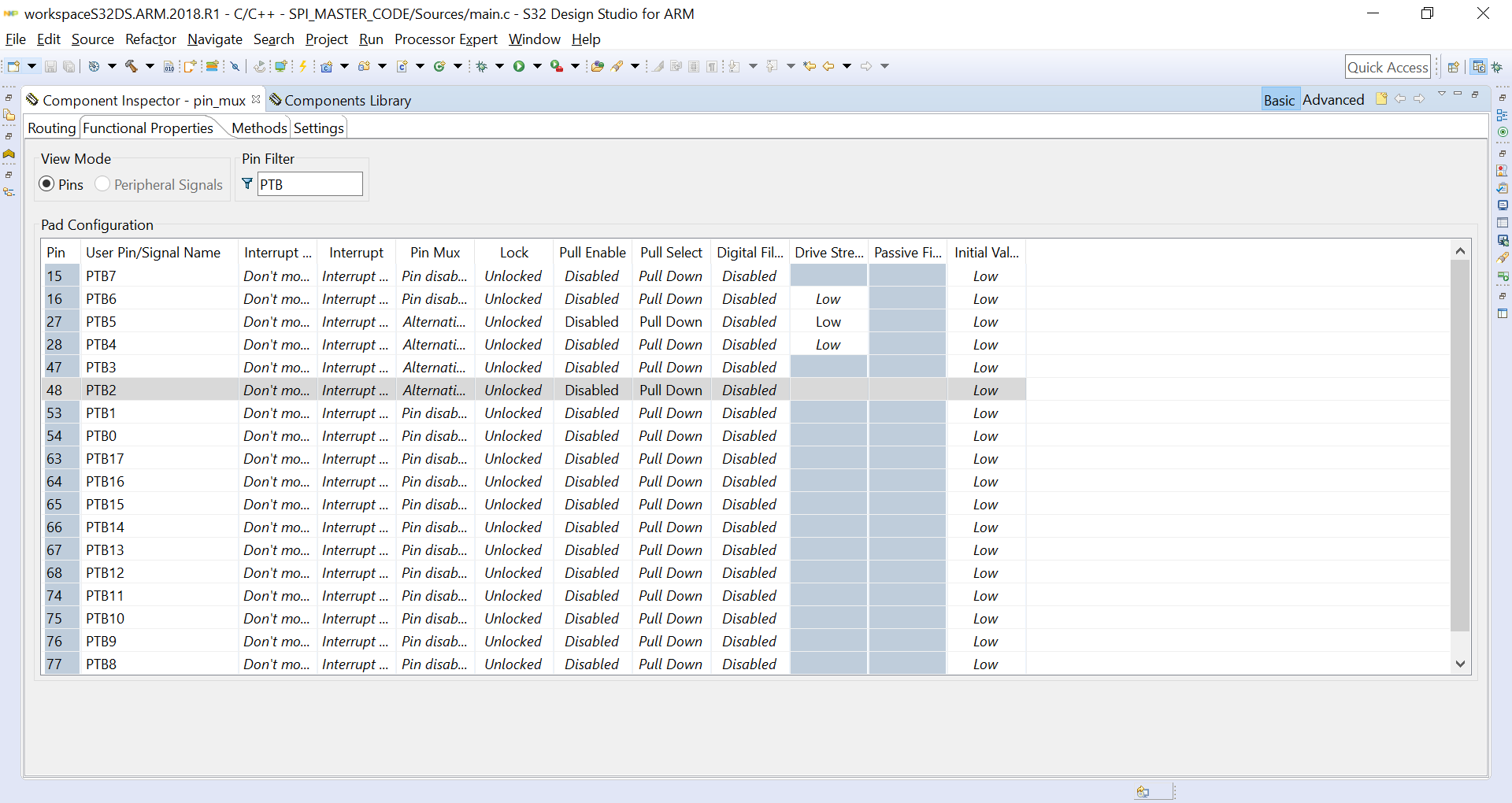The width and height of the screenshot is (1512, 803).
Task: Run the application with the green play icon
Action: (519, 66)
